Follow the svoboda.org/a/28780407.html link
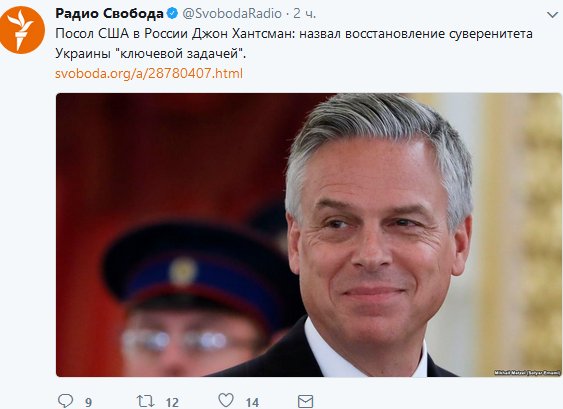563x409 pixels. click(x=149, y=73)
